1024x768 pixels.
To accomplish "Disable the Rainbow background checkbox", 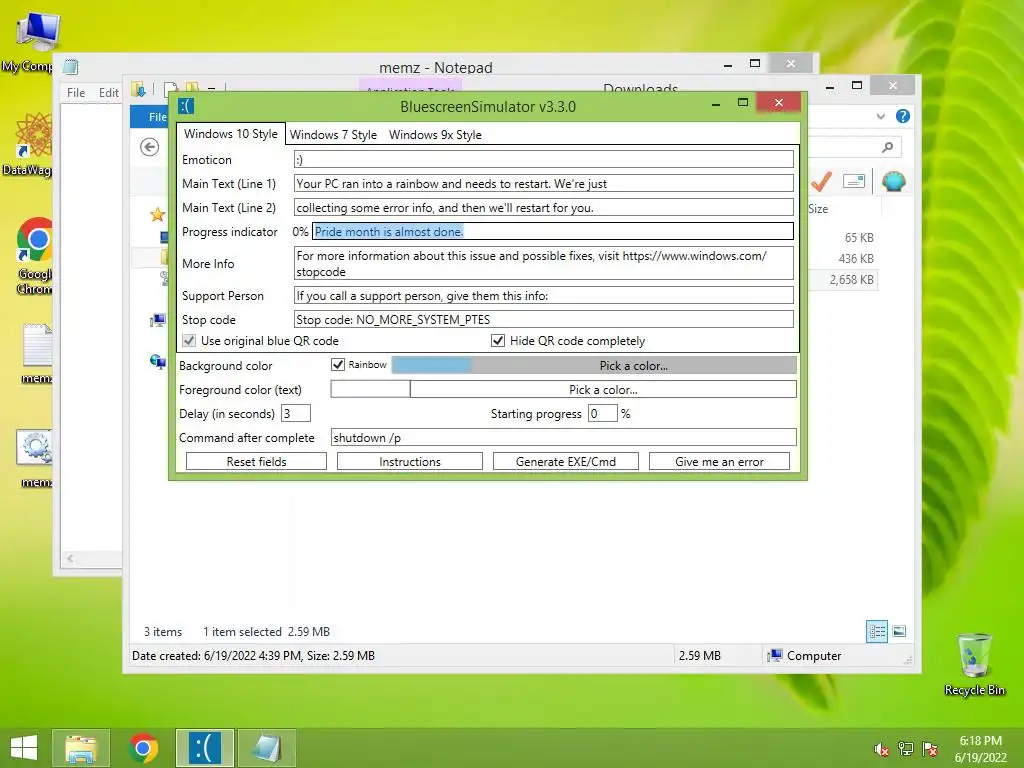I will point(338,364).
